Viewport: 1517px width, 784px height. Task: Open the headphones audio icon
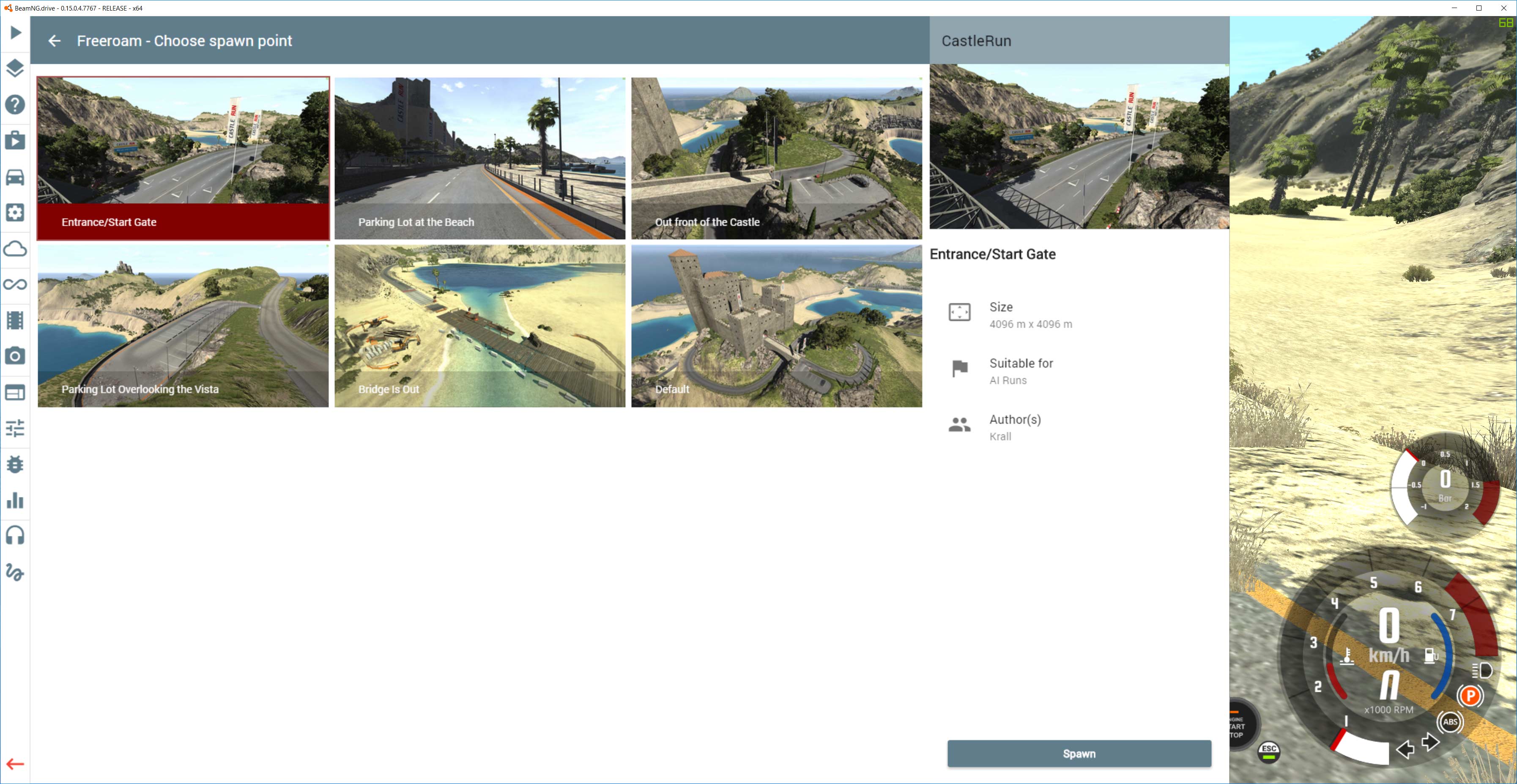15,535
